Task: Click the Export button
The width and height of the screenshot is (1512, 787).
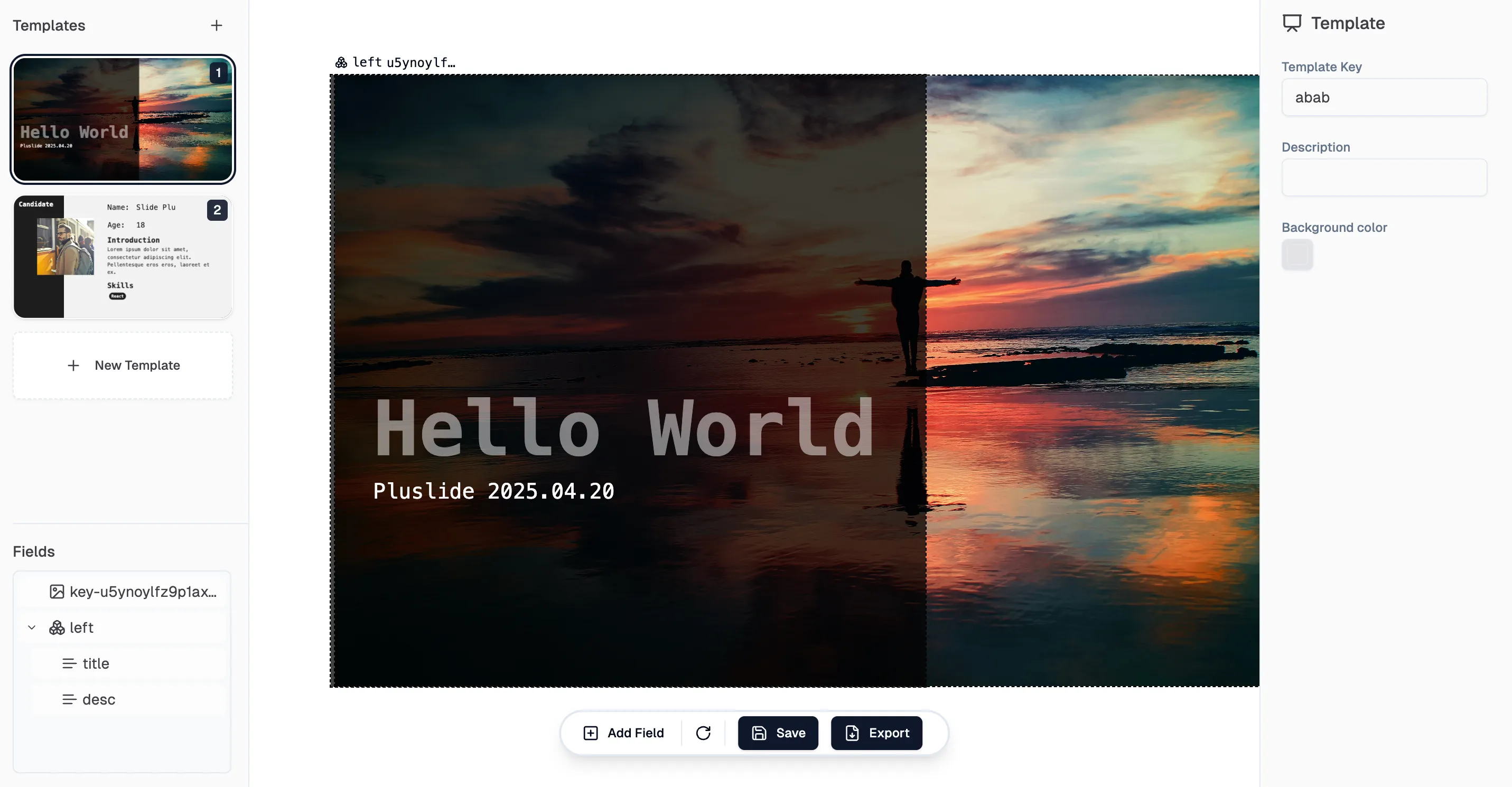Action: click(x=876, y=733)
